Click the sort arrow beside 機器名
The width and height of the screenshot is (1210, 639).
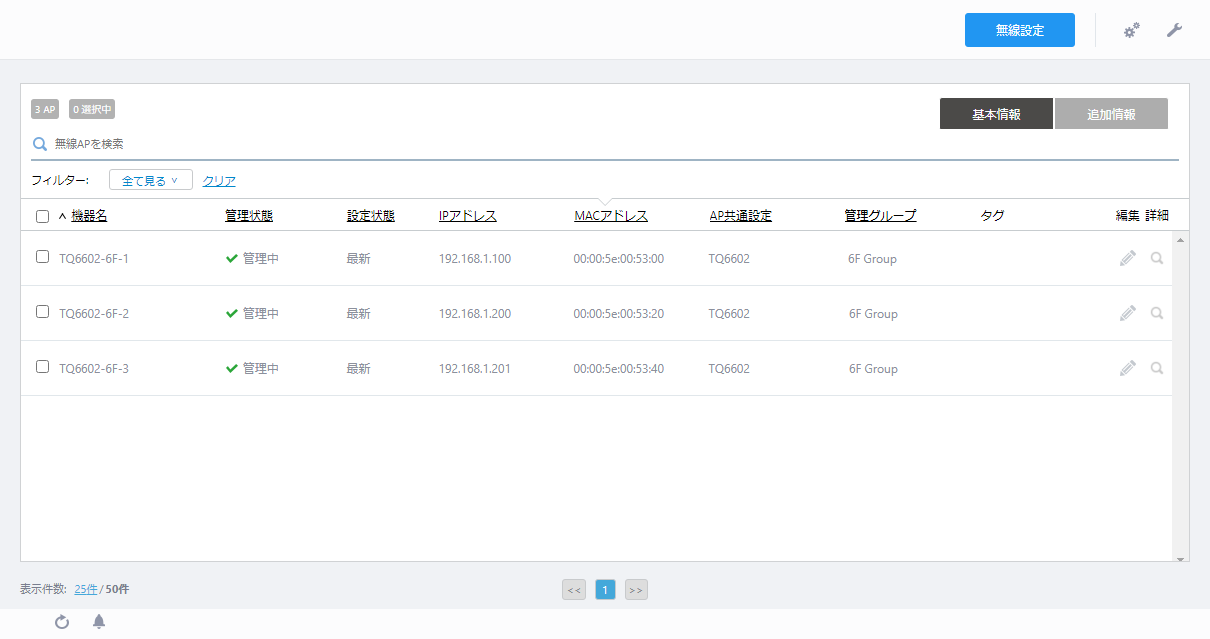[x=62, y=216]
